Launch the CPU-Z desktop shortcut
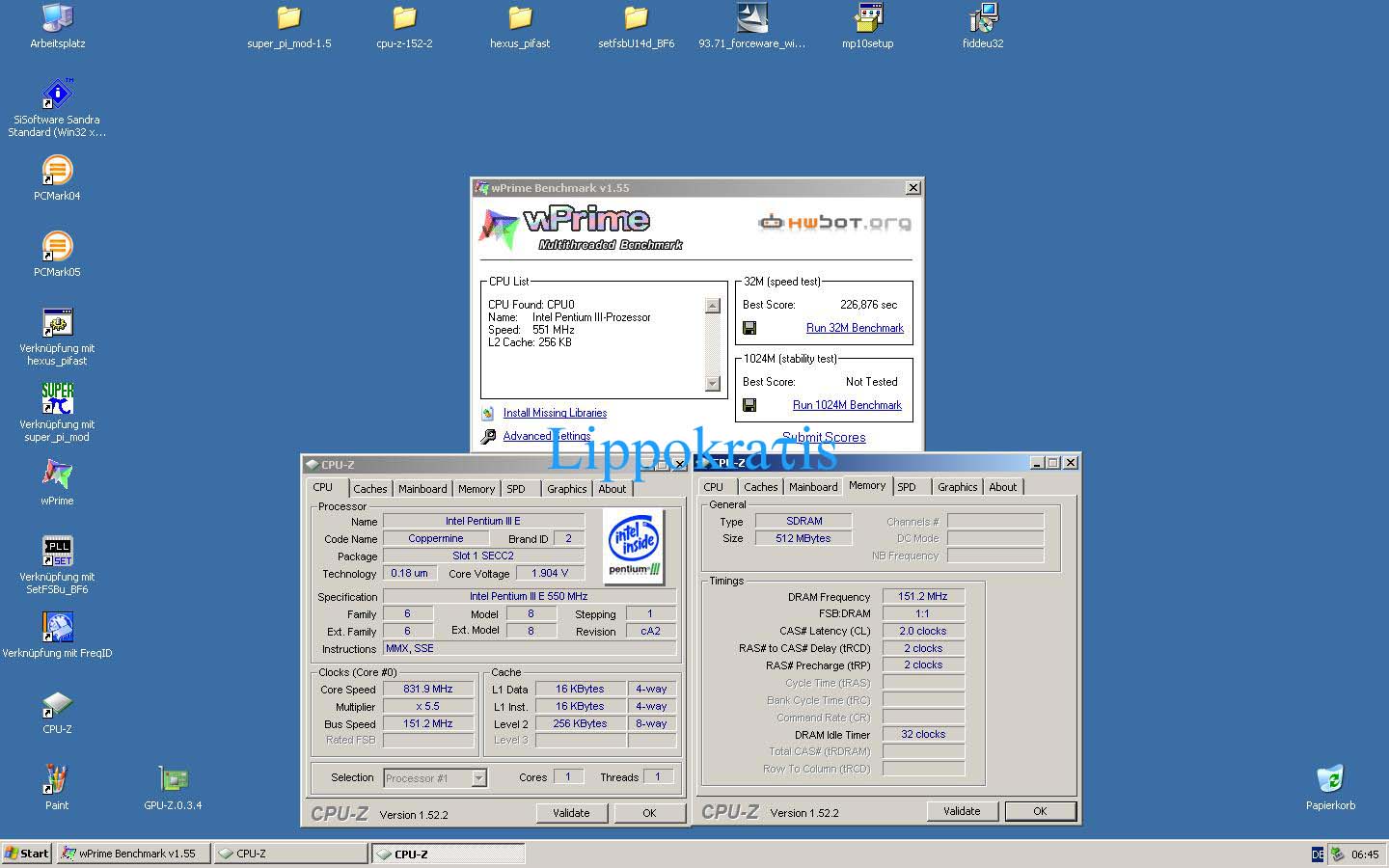This screenshot has height=868, width=1389. click(57, 712)
